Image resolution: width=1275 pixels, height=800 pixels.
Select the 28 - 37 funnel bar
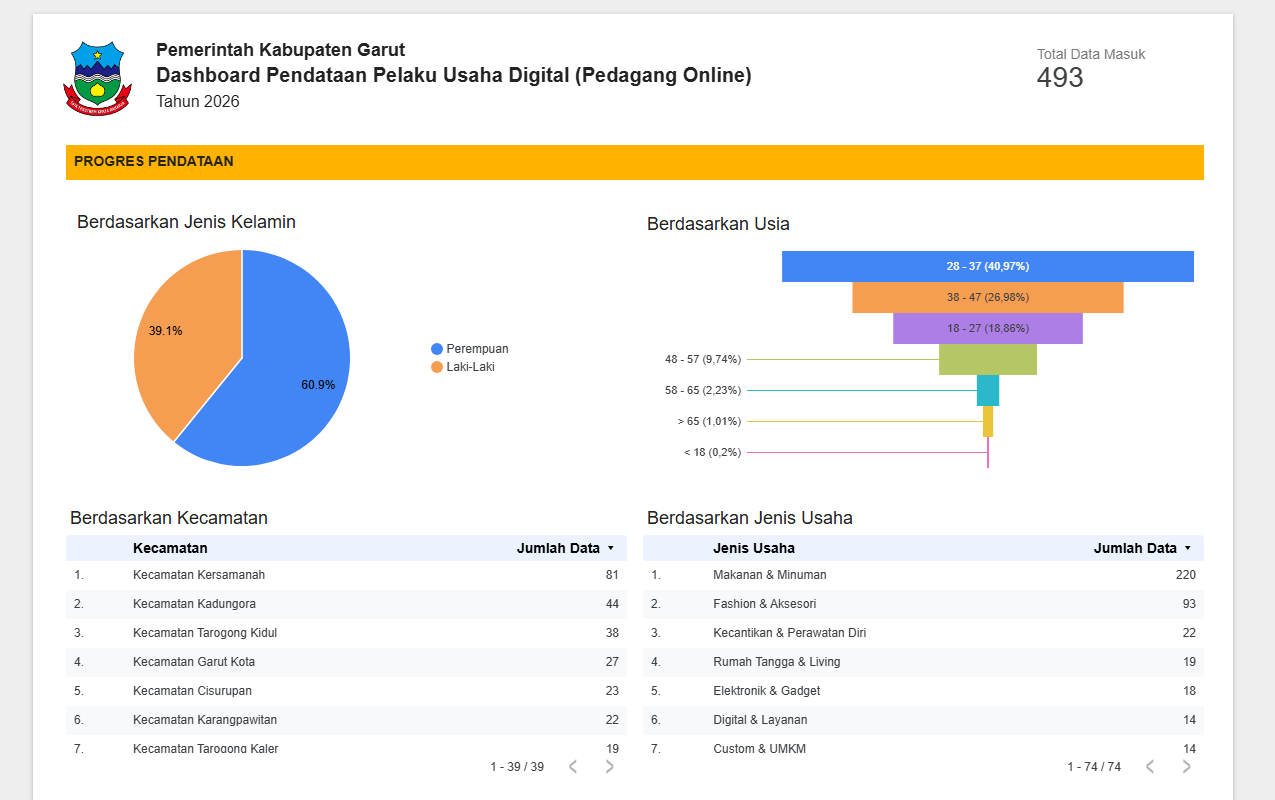click(x=988, y=266)
